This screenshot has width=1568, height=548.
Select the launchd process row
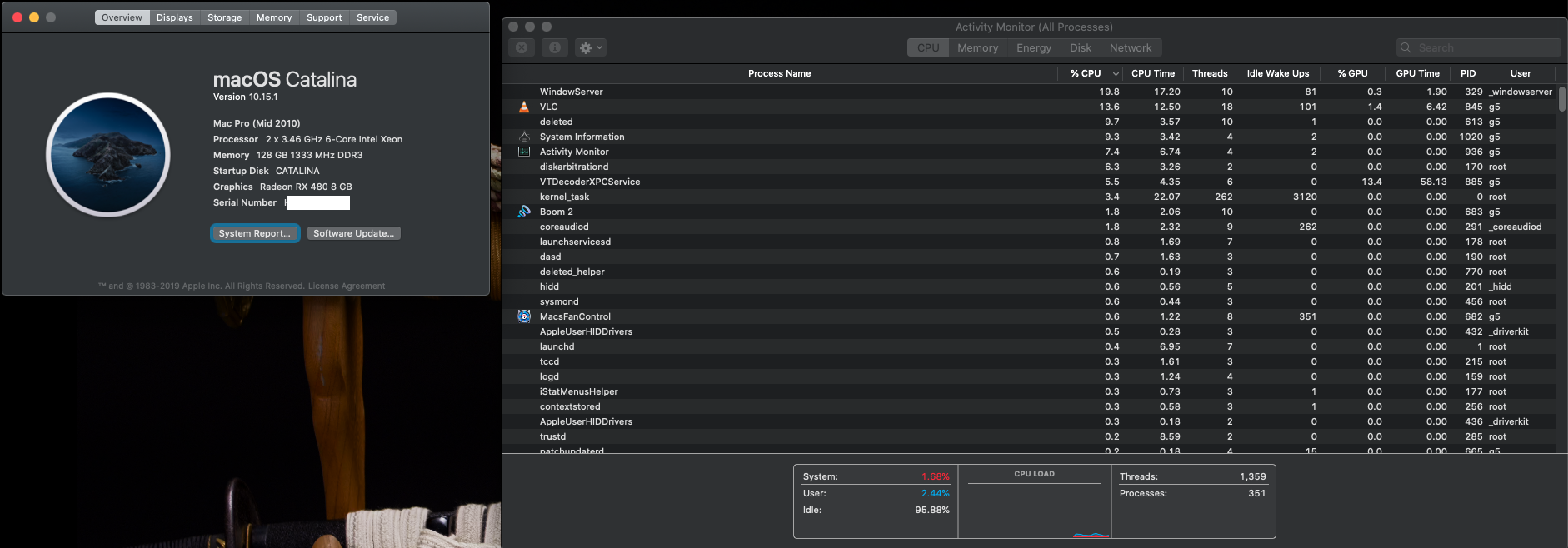[x=1028, y=346]
